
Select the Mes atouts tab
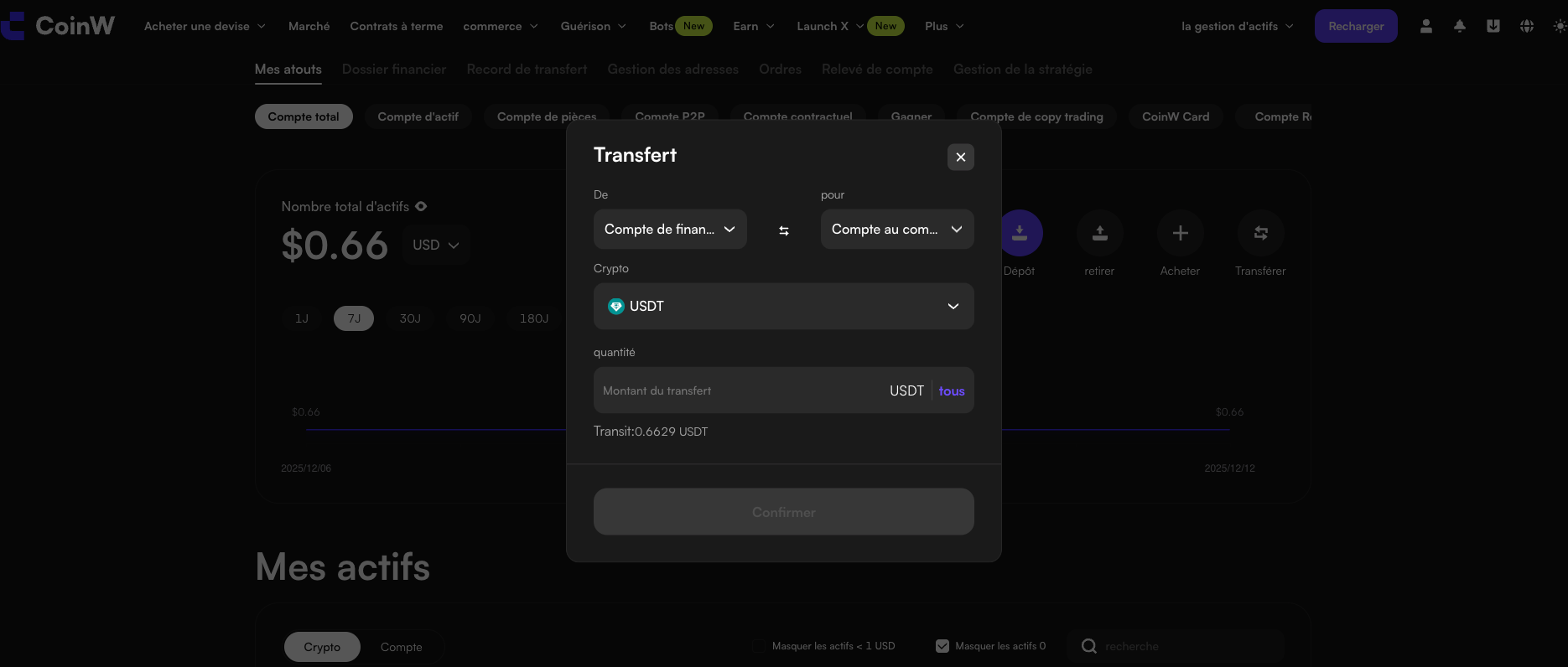coord(288,69)
